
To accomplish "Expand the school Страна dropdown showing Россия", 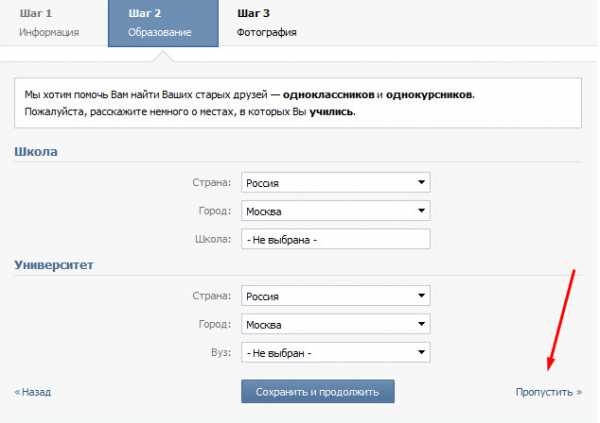I will click(336, 183).
